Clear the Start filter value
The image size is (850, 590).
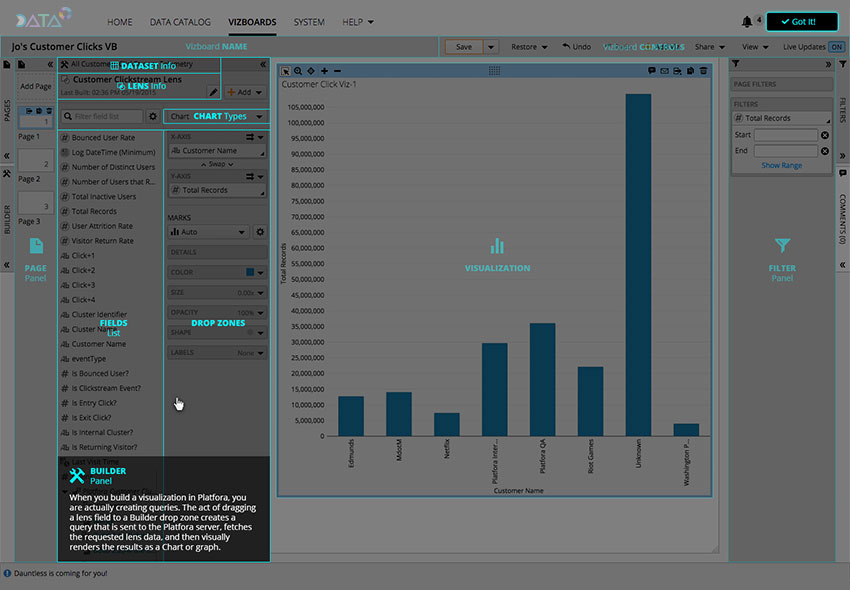pyautogui.click(x=825, y=135)
